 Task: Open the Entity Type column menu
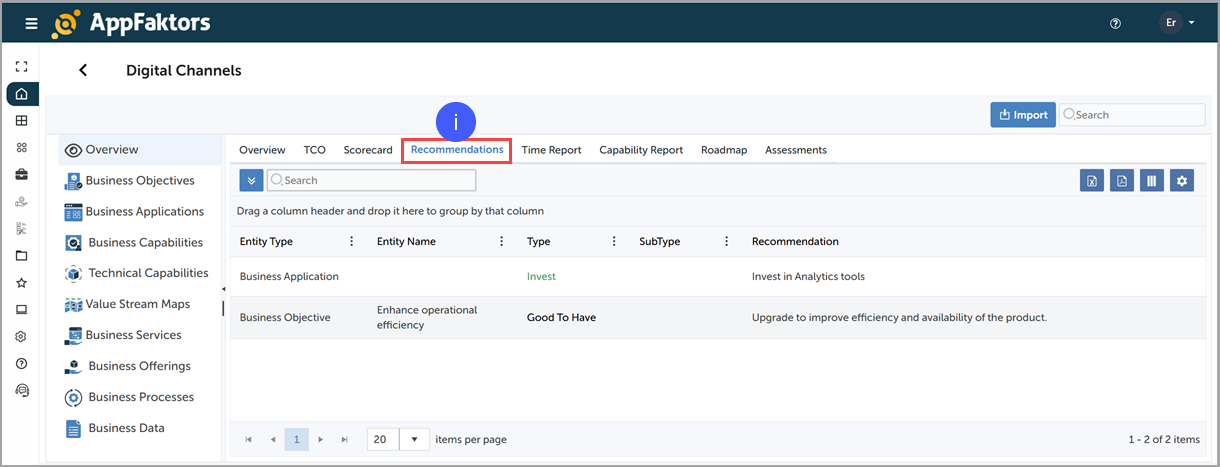click(x=351, y=241)
